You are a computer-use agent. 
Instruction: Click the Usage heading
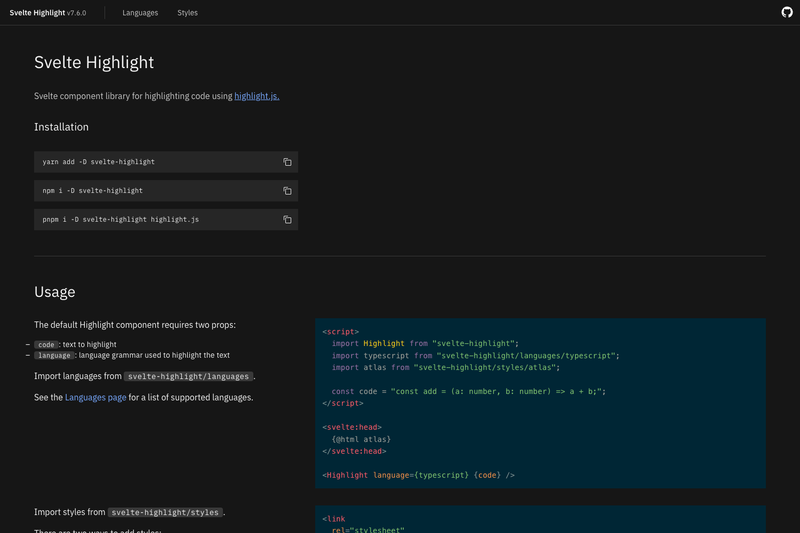point(55,292)
